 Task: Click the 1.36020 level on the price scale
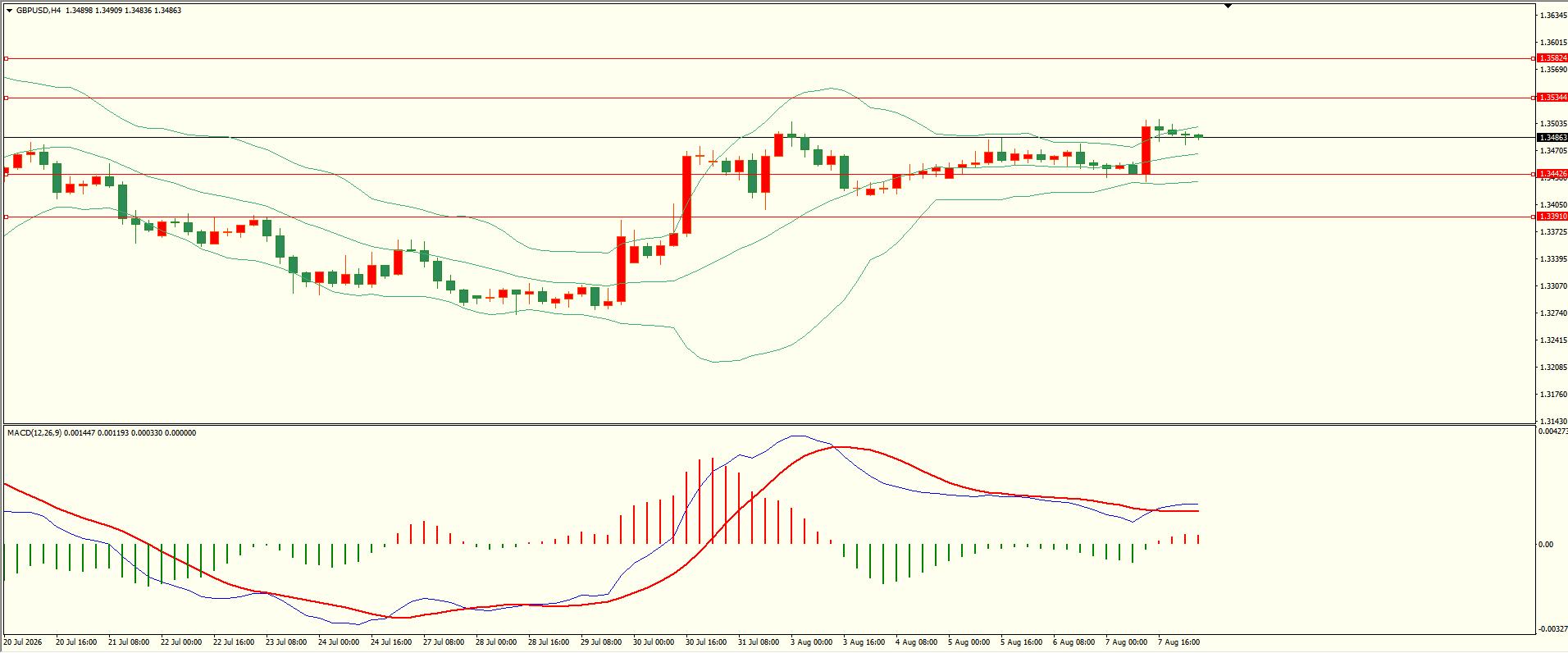[x=1552, y=43]
